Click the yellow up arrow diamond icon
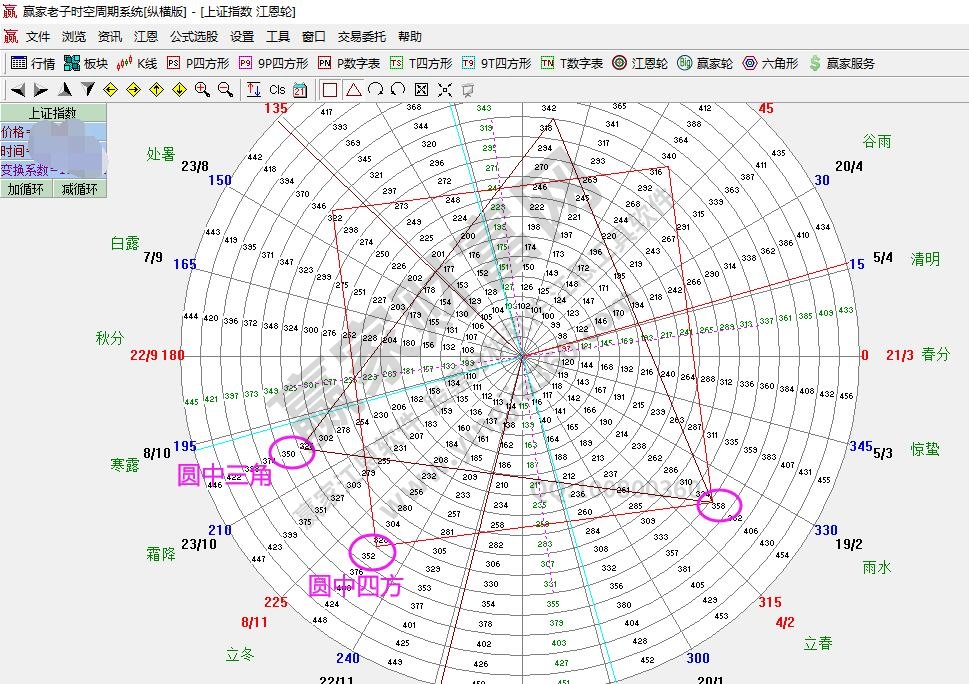 click(x=156, y=90)
